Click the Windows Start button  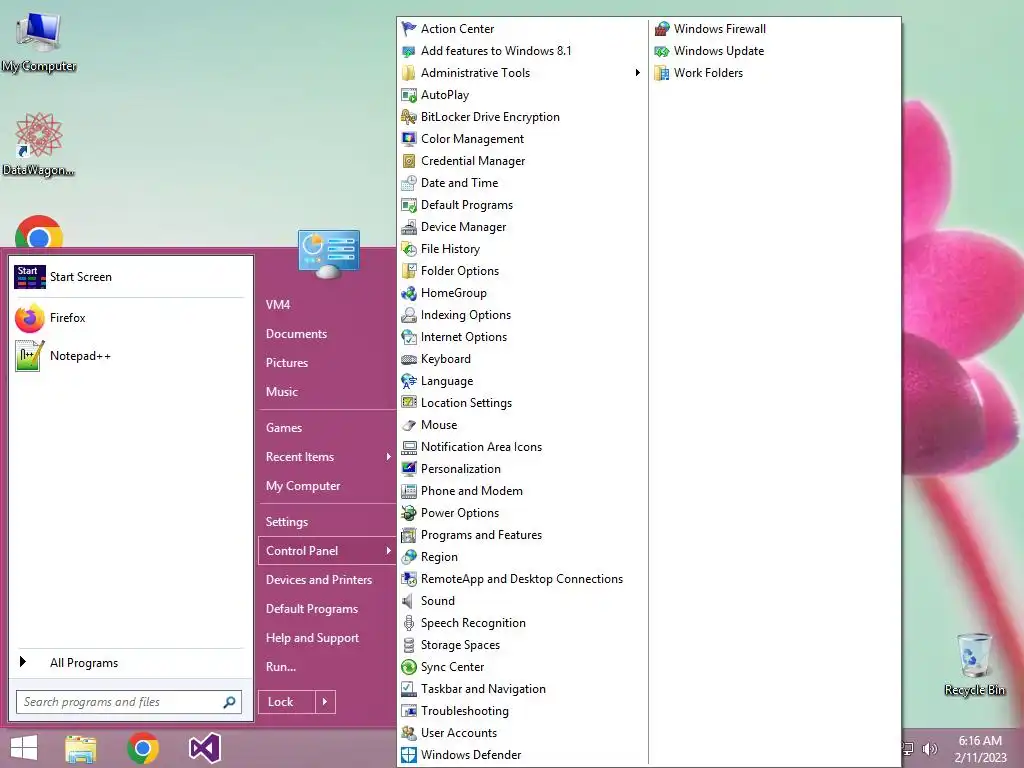(x=24, y=748)
